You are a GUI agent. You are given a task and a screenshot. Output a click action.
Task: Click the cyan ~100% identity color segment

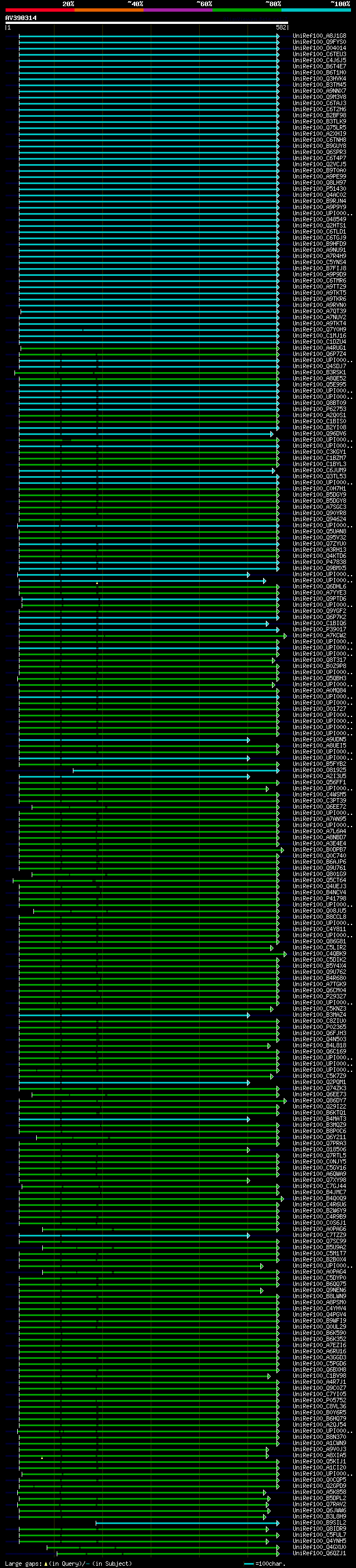316,10
